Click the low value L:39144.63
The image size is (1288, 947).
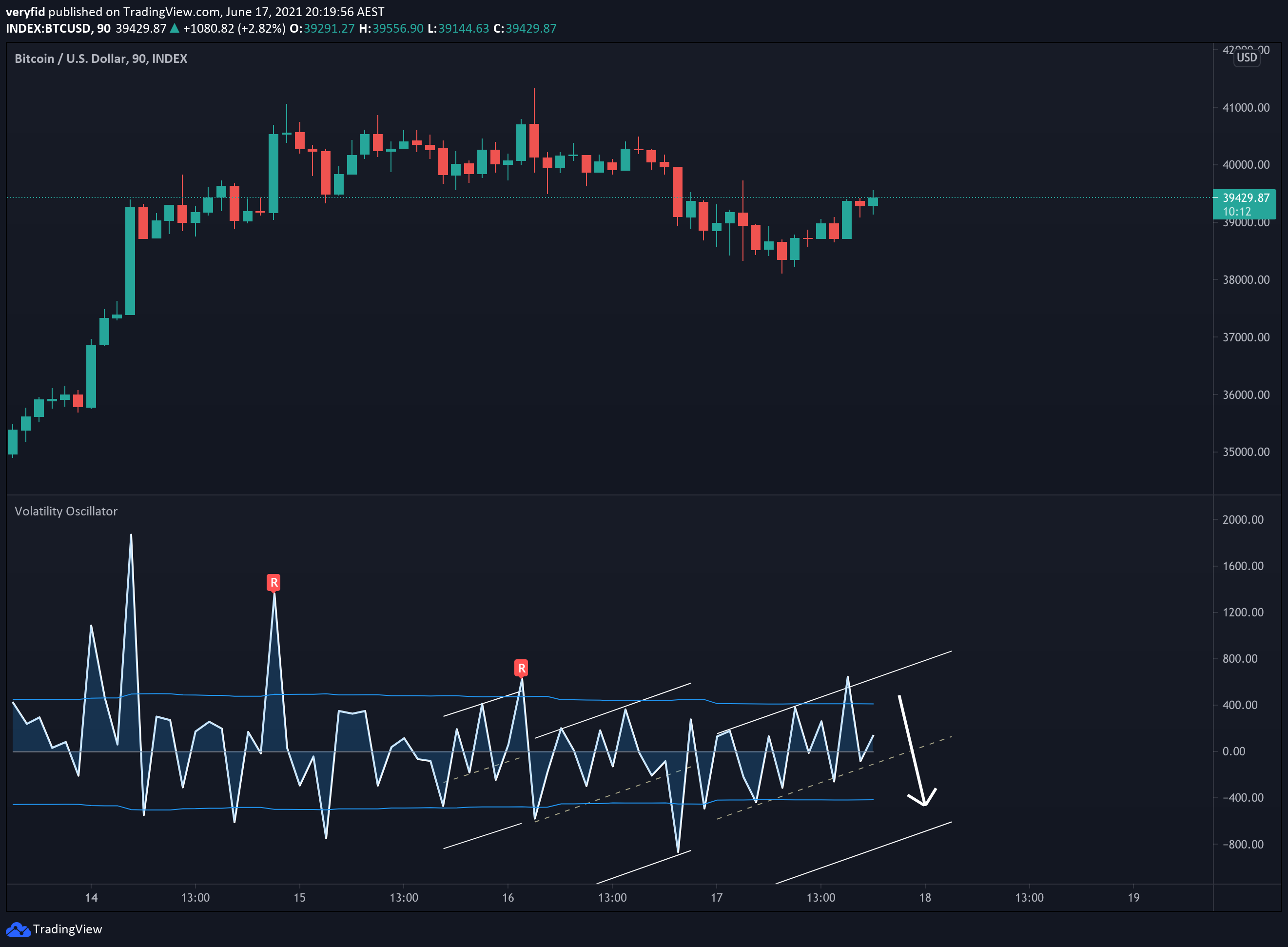click(458, 29)
